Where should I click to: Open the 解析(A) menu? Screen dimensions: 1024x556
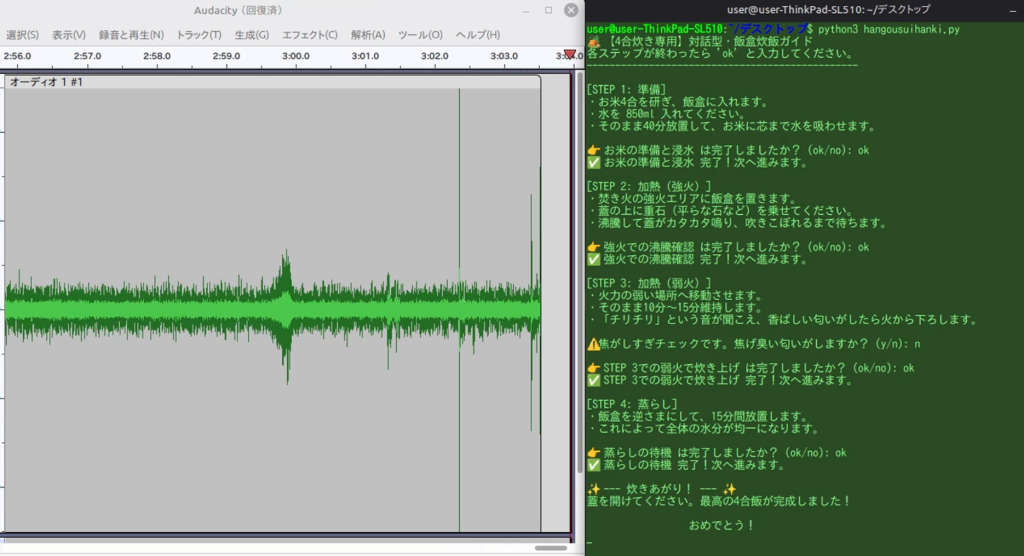tap(368, 35)
